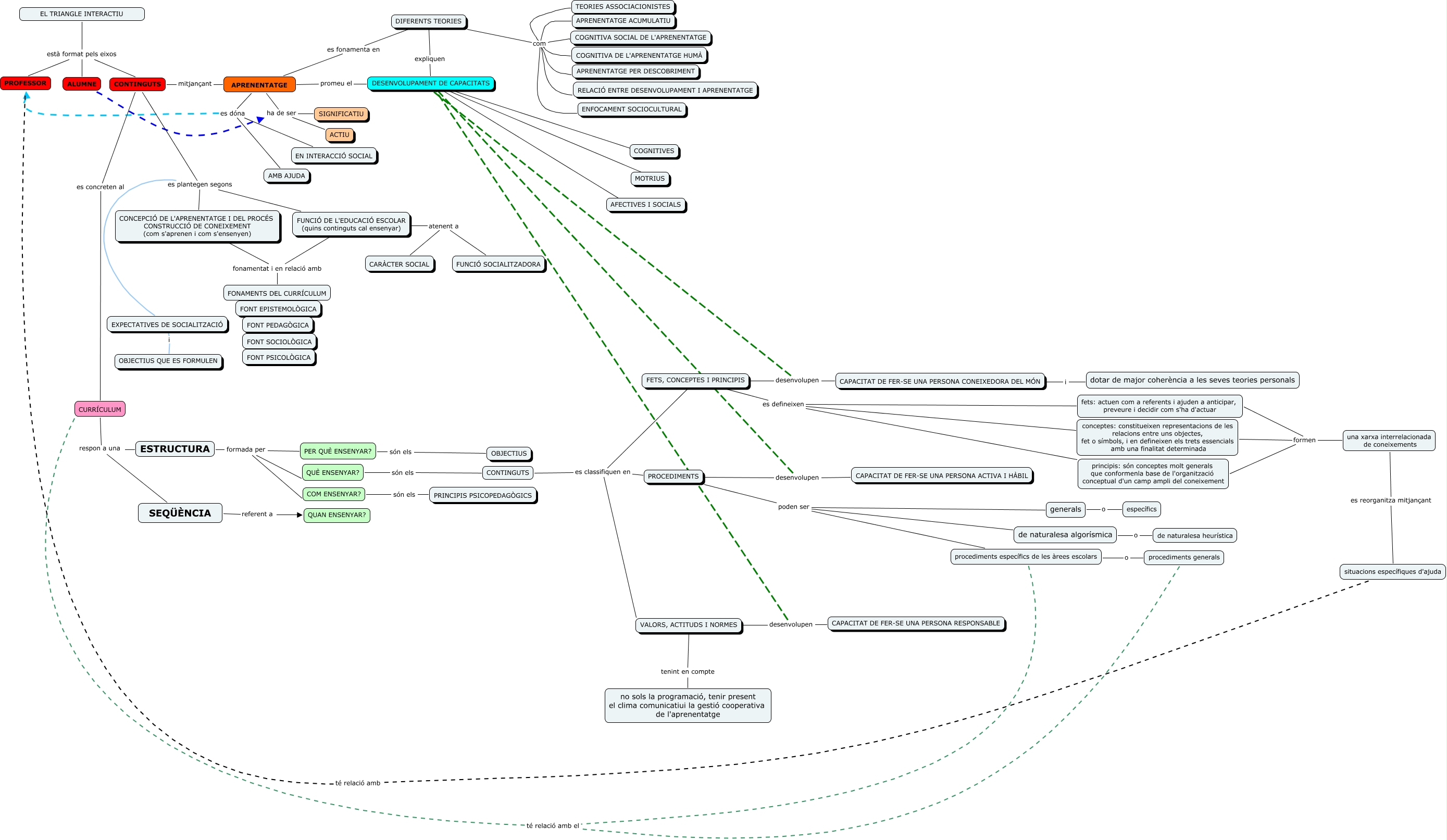This screenshot has width=1447, height=840.
Task: Click the ENFOCAMENT SOCIOCULTURAL node
Action: click(x=632, y=109)
